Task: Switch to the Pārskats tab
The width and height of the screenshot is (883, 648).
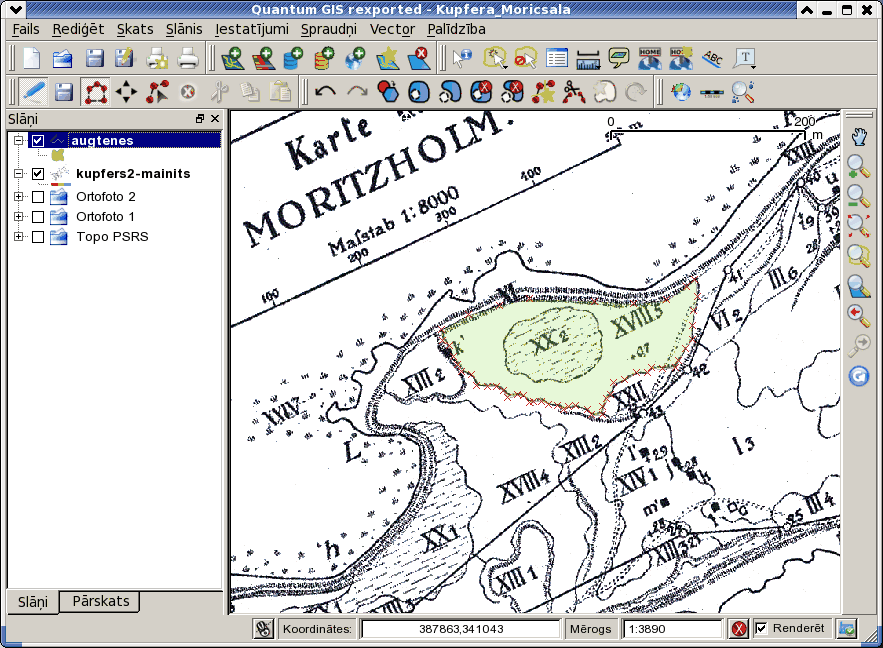Action: [101, 601]
